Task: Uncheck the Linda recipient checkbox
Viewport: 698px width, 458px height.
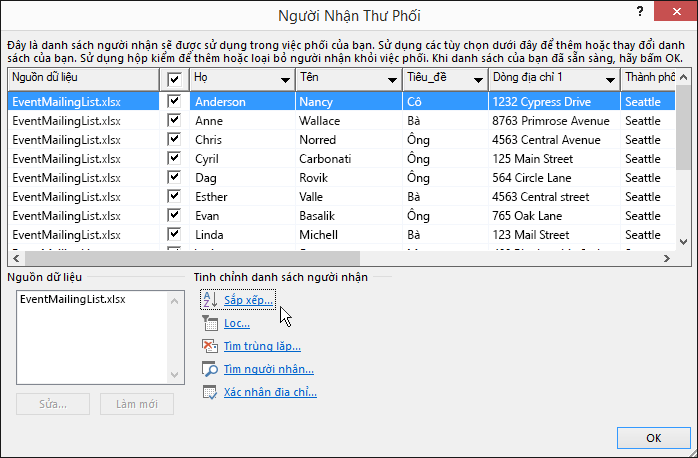Action: [174, 235]
